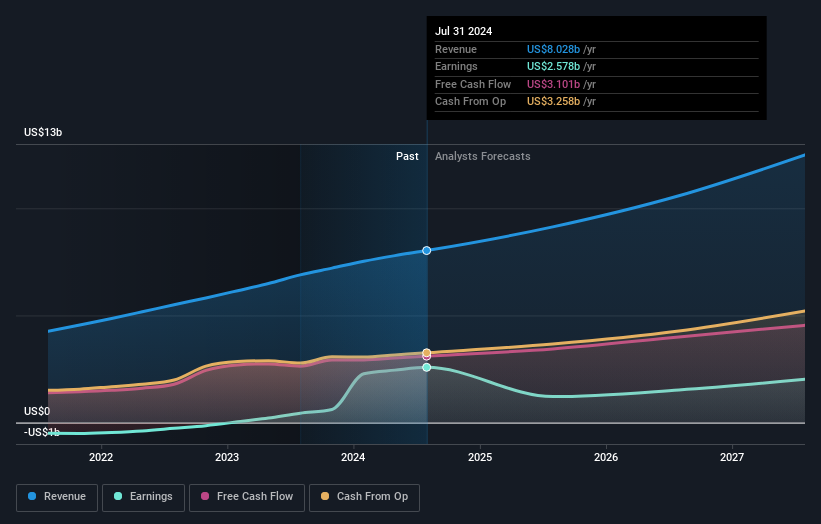821x524 pixels.
Task: Click the -US$1b y-axis label
Action: pyautogui.click(x=42, y=432)
